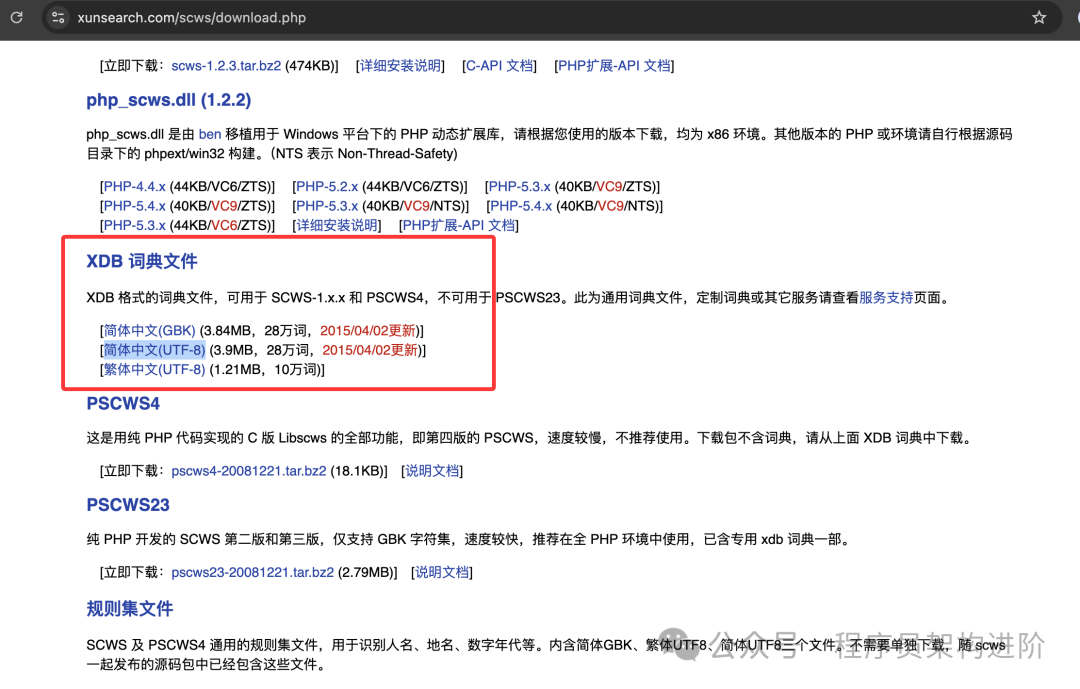
Task: Open the php_scws.dll (1.2.2) heading link
Action: (169, 100)
